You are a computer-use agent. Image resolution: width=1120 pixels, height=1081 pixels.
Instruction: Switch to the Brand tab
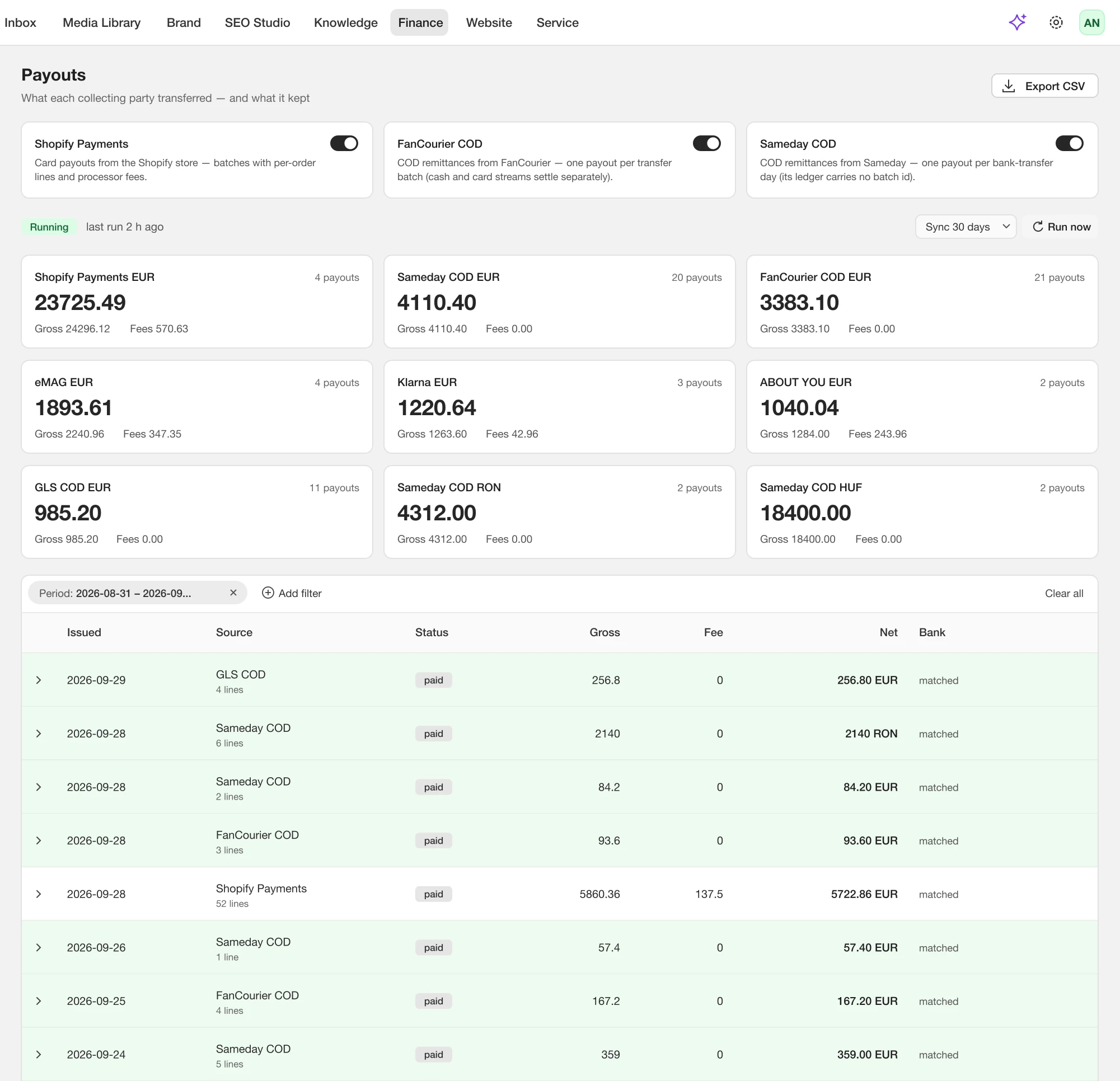click(184, 22)
